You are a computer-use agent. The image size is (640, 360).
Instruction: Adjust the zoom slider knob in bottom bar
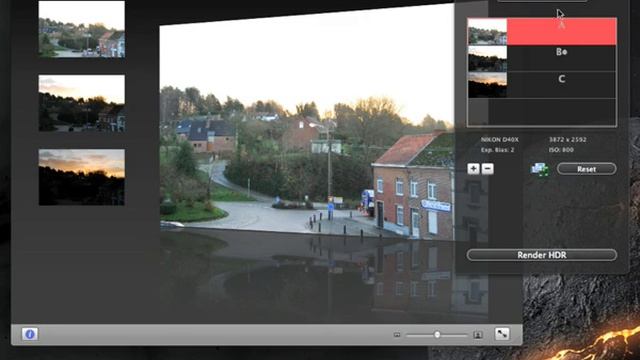(437, 335)
